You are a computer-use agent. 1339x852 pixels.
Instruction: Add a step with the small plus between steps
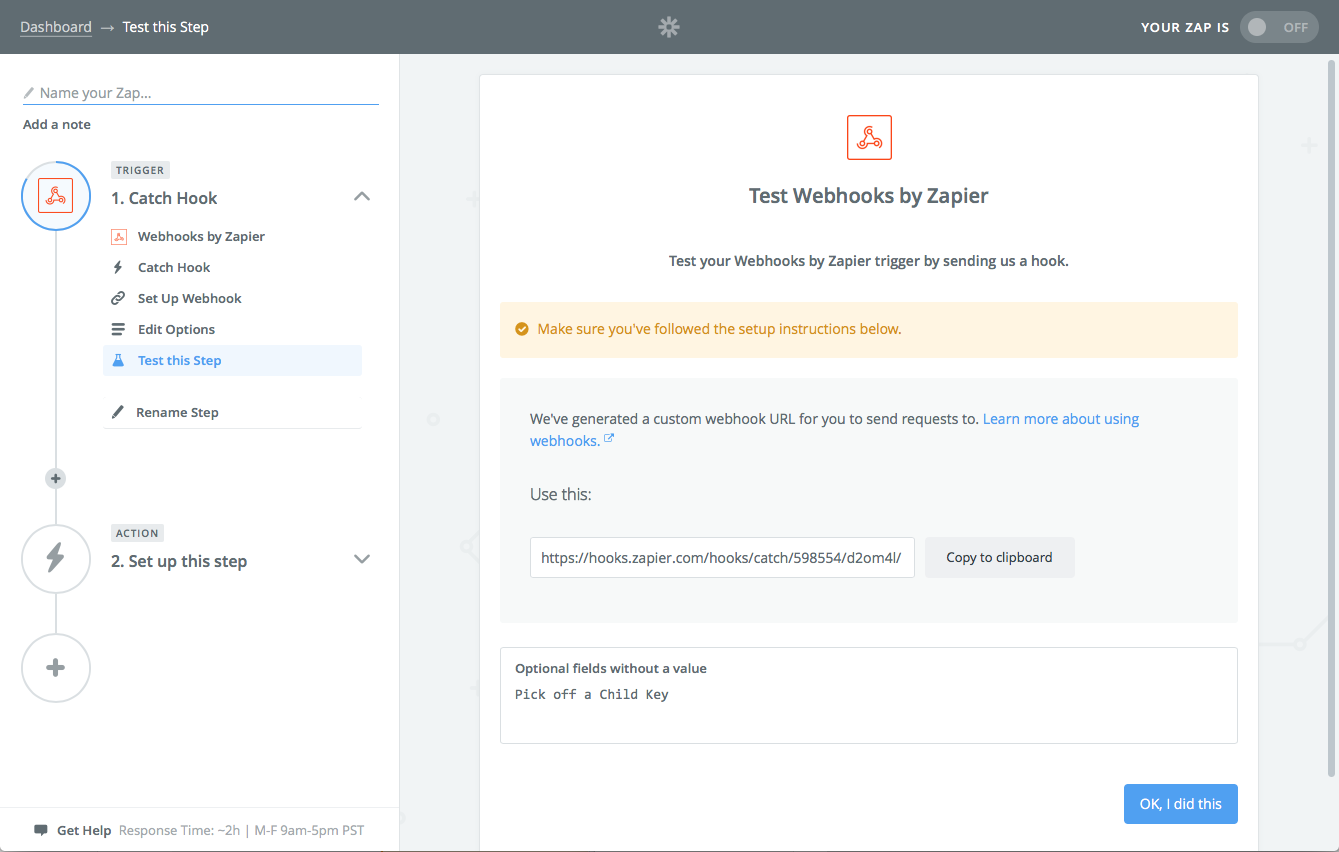click(x=56, y=479)
